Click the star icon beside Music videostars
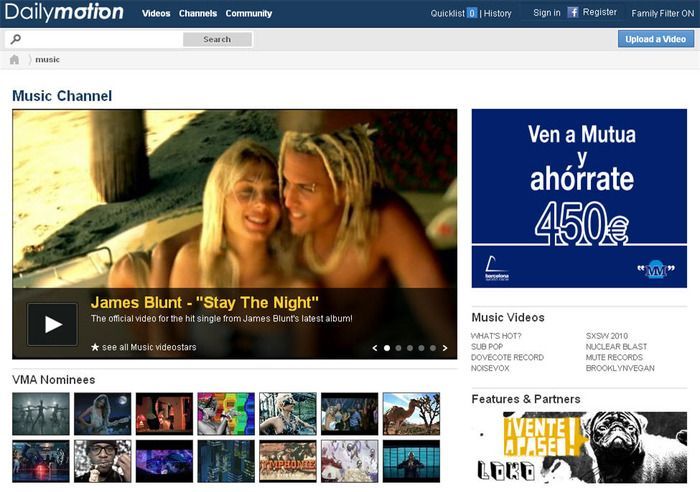The height and width of the screenshot is (492, 700). click(95, 347)
